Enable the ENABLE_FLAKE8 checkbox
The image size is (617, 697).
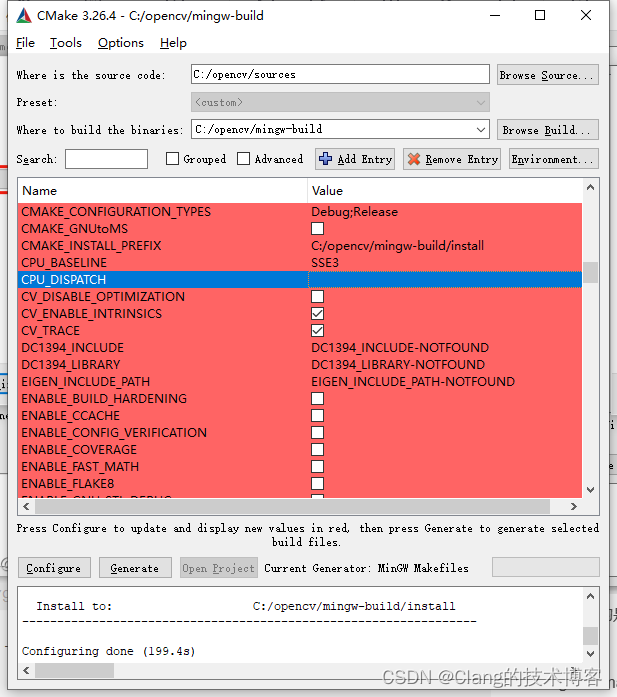point(317,483)
